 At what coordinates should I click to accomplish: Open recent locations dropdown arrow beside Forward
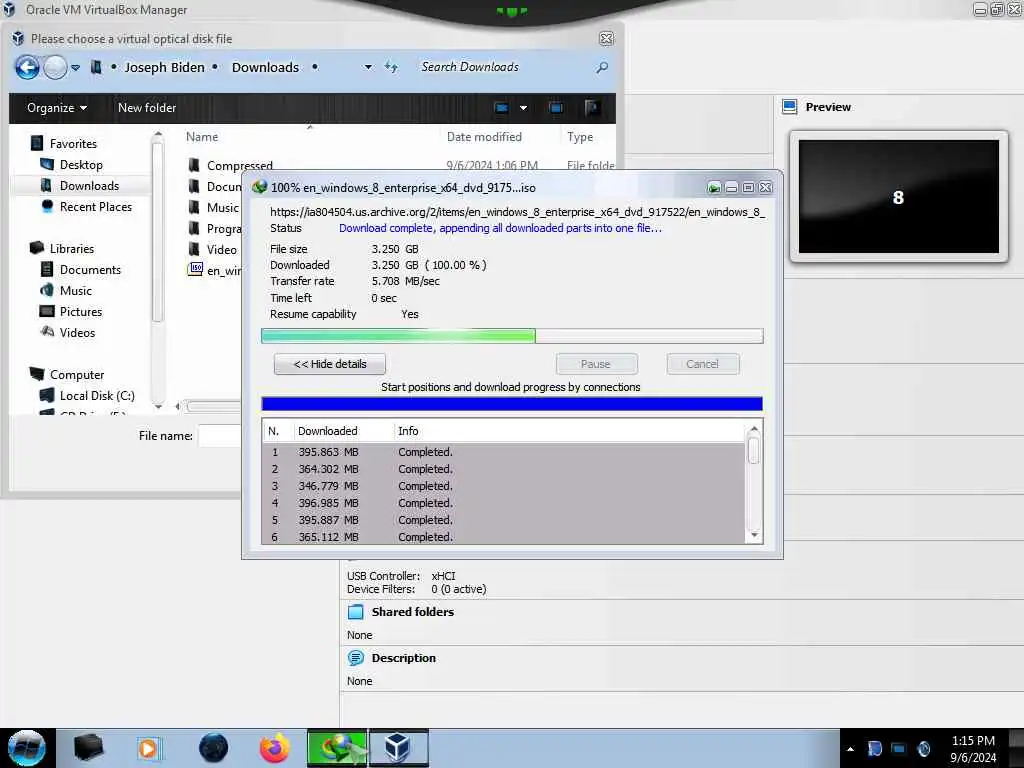coord(76,67)
